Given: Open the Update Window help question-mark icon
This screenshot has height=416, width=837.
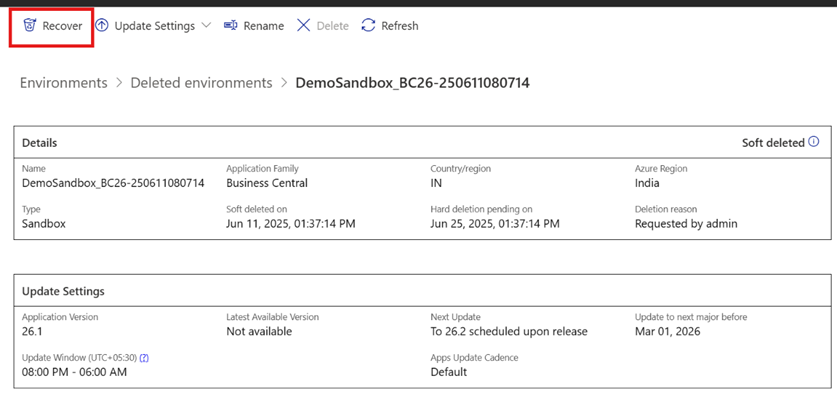Looking at the screenshot, I should 144,358.
